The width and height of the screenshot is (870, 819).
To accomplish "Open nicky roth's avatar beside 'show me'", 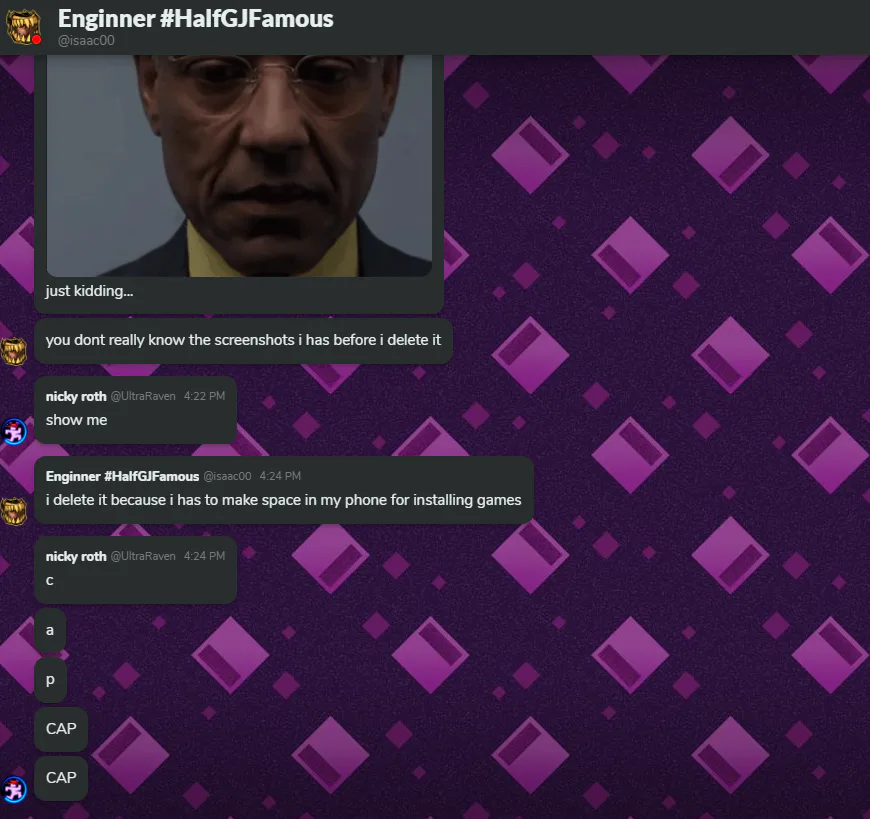I will point(14,431).
